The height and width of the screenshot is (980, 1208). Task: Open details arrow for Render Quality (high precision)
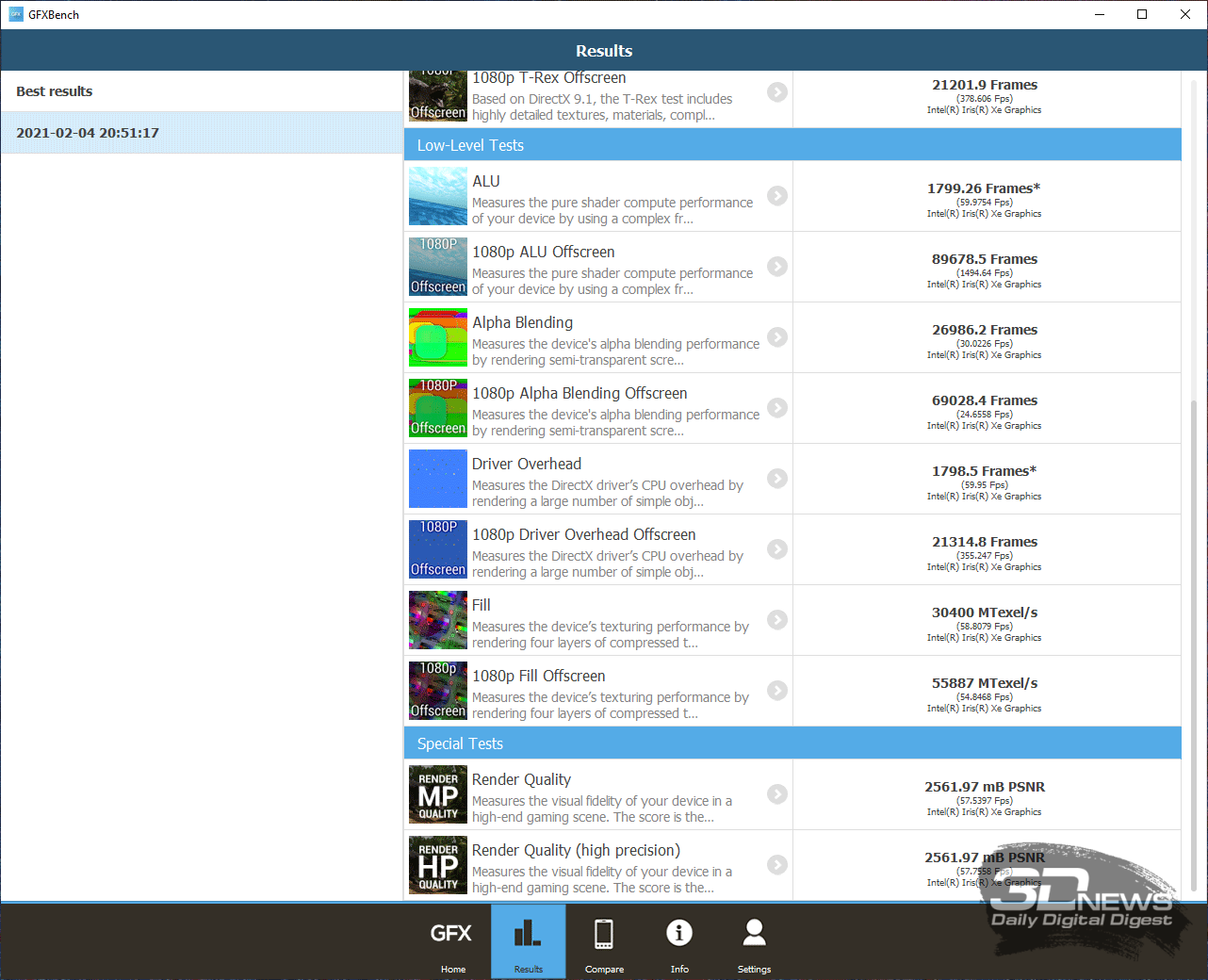(x=777, y=864)
